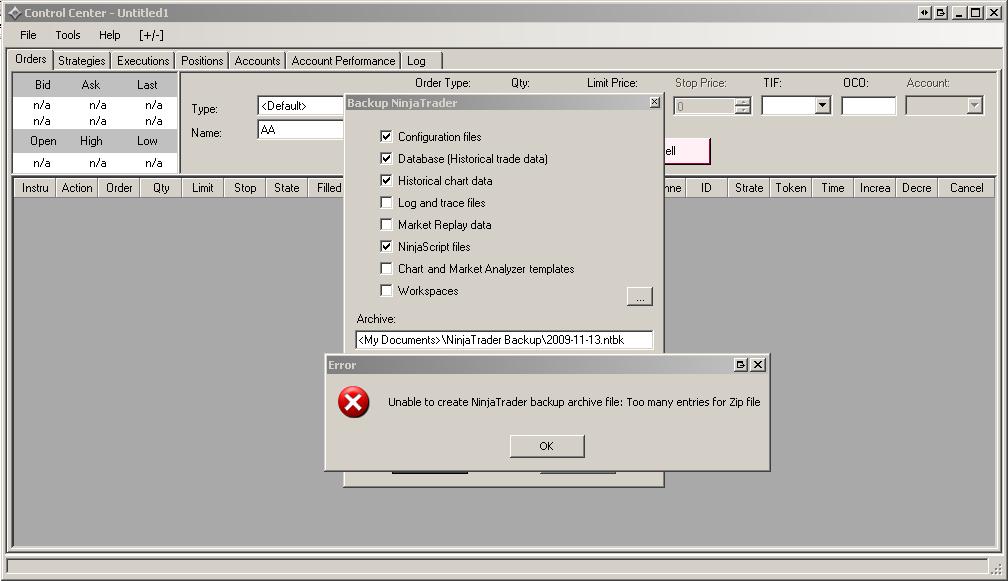This screenshot has width=1008, height=581.
Task: Click the Decre column header
Action: click(917, 188)
